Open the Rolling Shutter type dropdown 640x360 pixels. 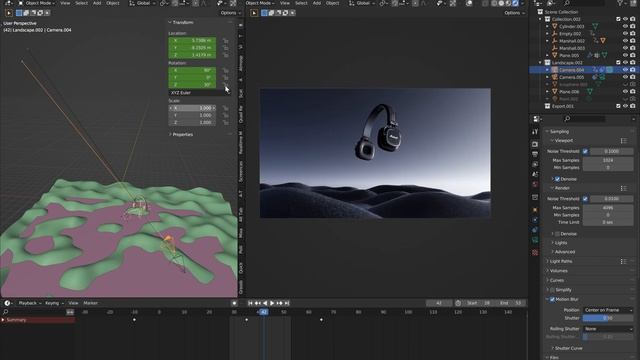point(608,329)
